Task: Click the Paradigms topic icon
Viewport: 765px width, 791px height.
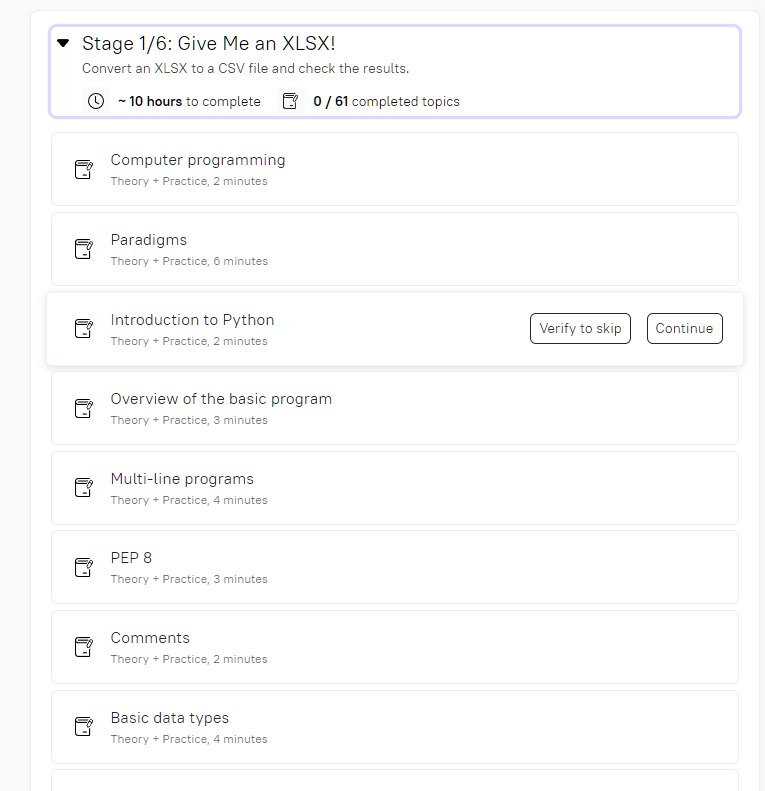Action: coord(84,249)
